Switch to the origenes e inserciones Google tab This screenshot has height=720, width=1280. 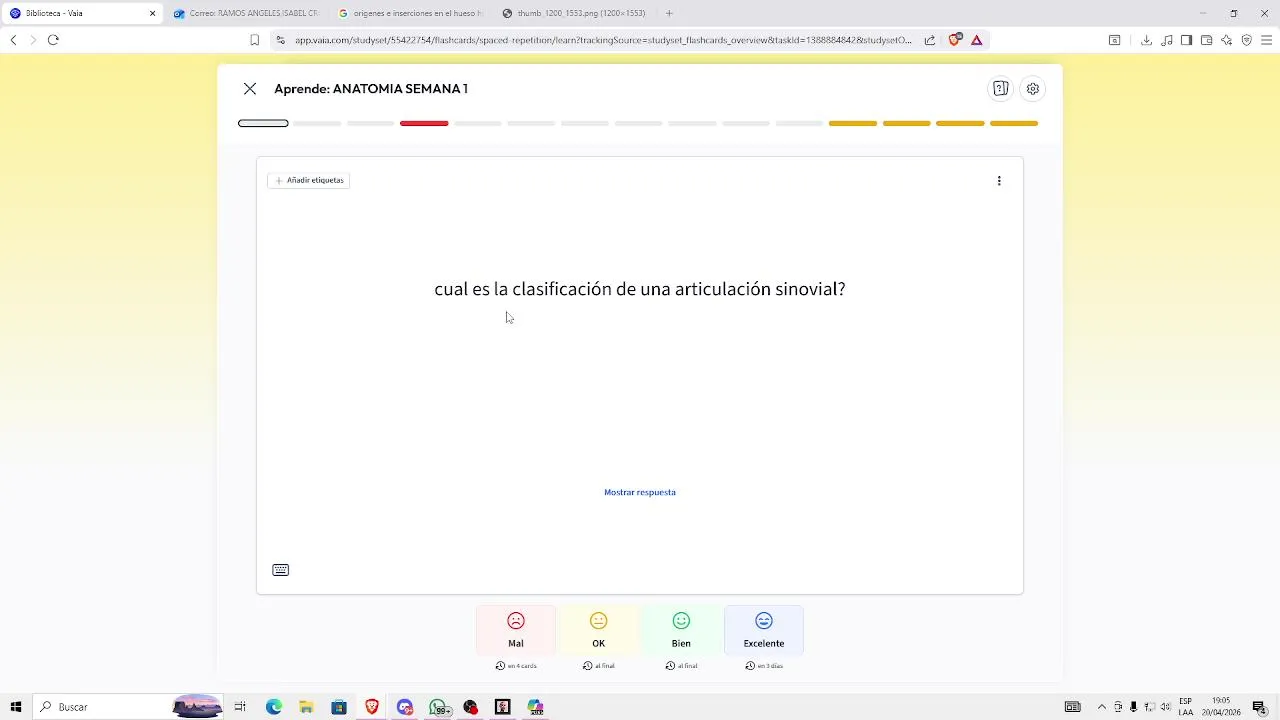410,13
